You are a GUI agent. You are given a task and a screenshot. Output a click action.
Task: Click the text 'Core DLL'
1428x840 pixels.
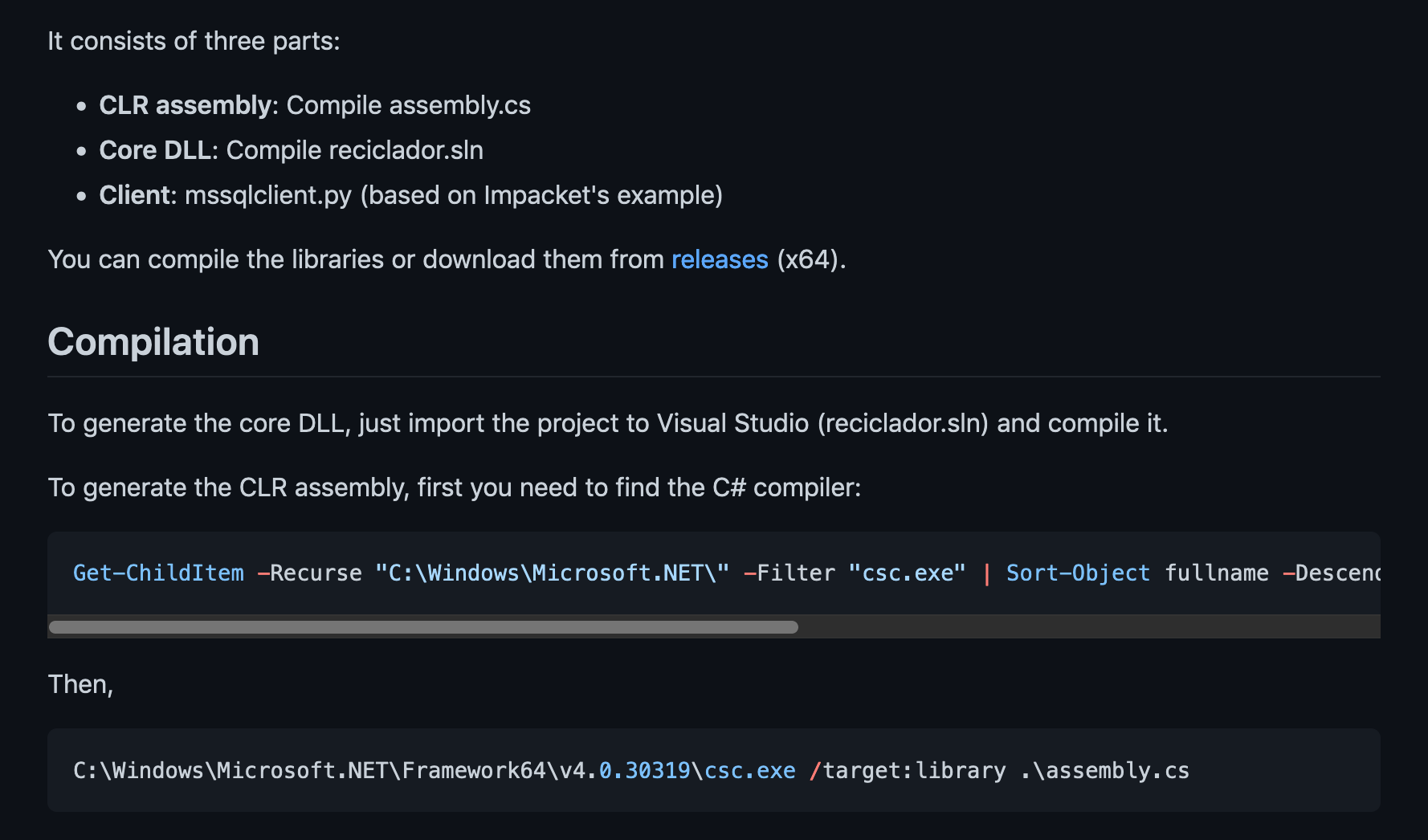[155, 150]
